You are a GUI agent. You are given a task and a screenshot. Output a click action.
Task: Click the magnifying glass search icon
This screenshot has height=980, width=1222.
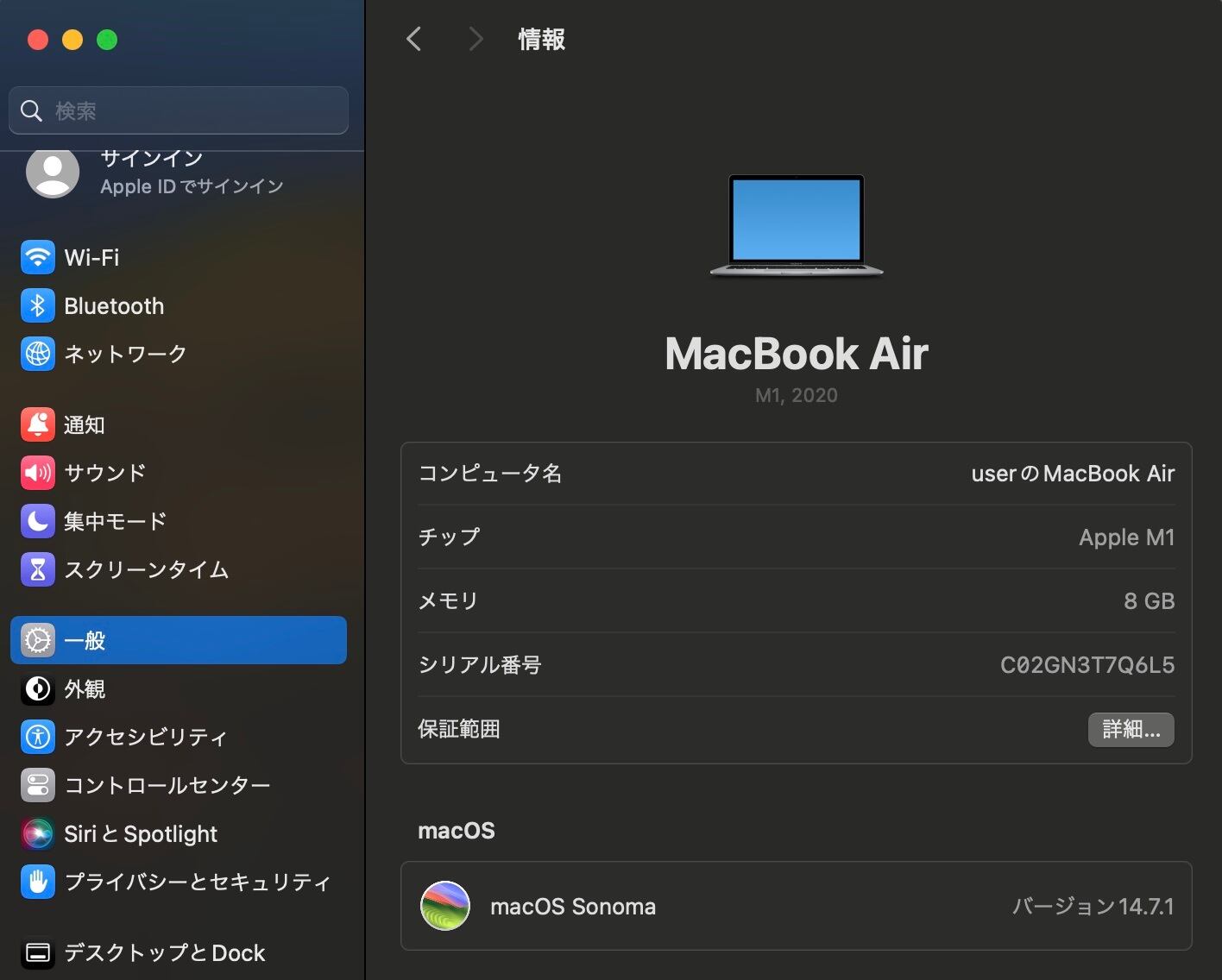31,110
